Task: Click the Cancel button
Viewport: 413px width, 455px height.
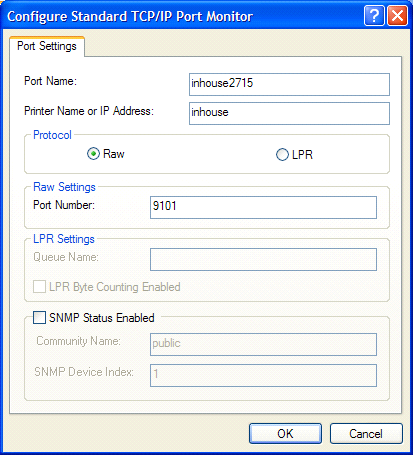Action: (x=366, y=434)
